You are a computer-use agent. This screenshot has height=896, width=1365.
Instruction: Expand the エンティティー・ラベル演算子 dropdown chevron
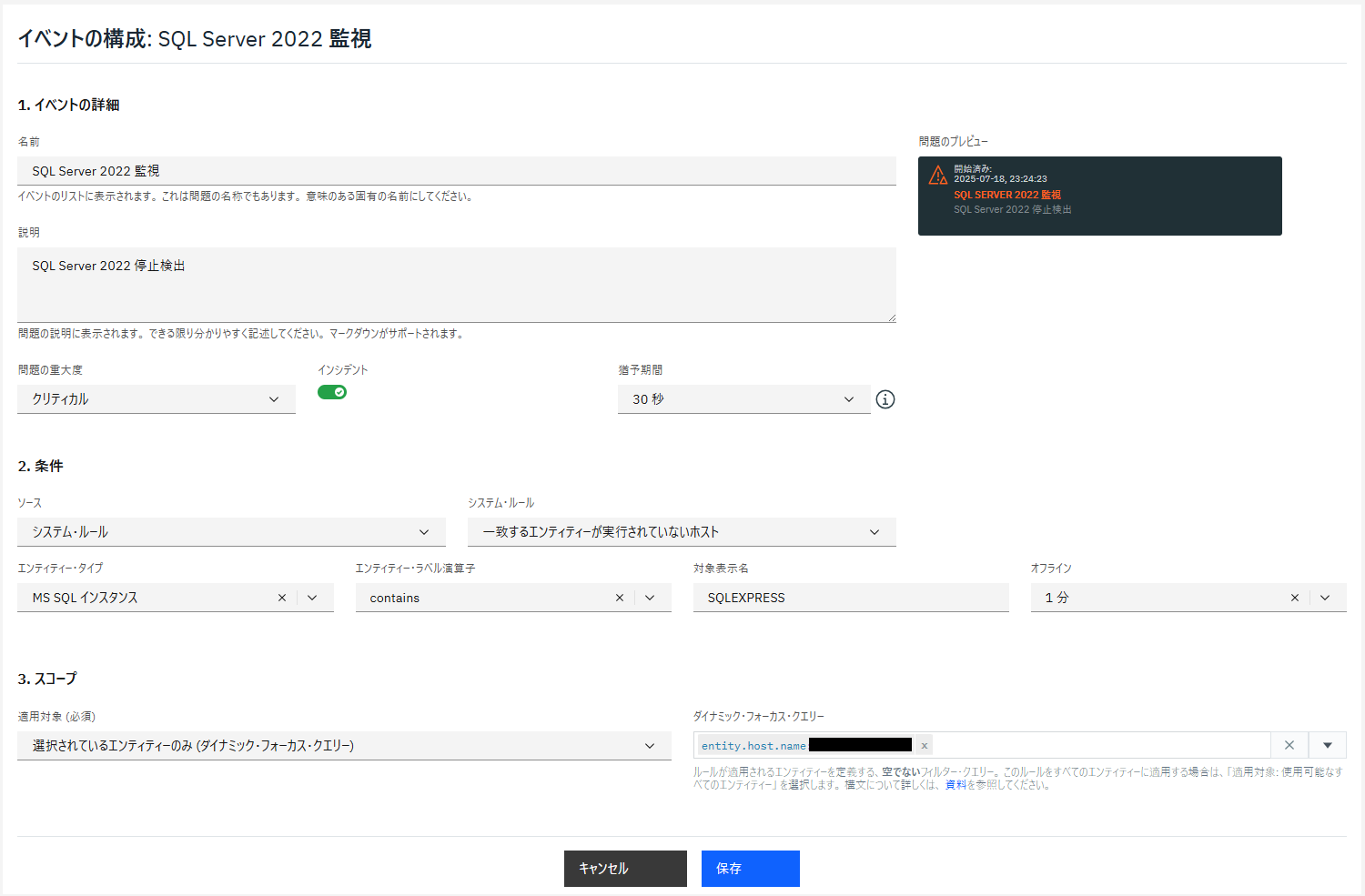point(651,598)
